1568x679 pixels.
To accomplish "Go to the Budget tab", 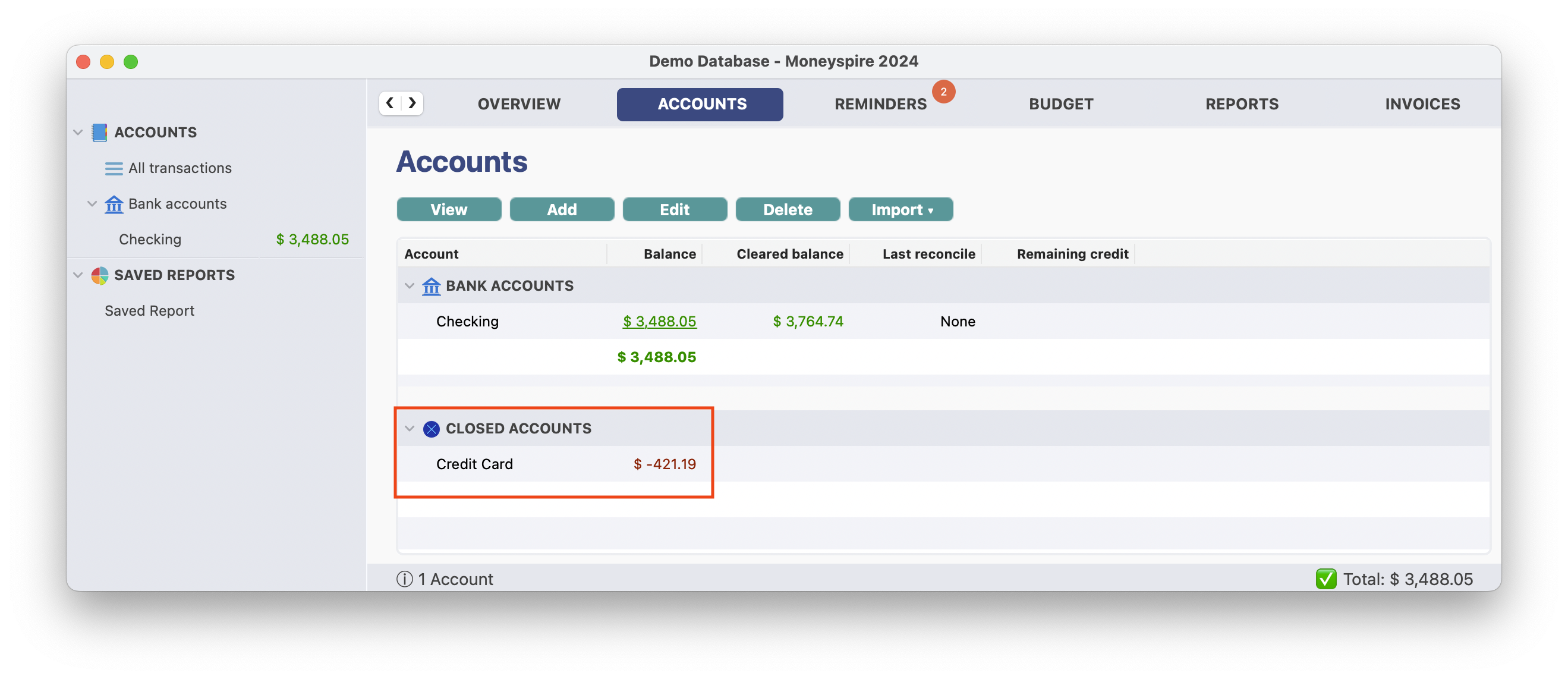I will click(1061, 104).
